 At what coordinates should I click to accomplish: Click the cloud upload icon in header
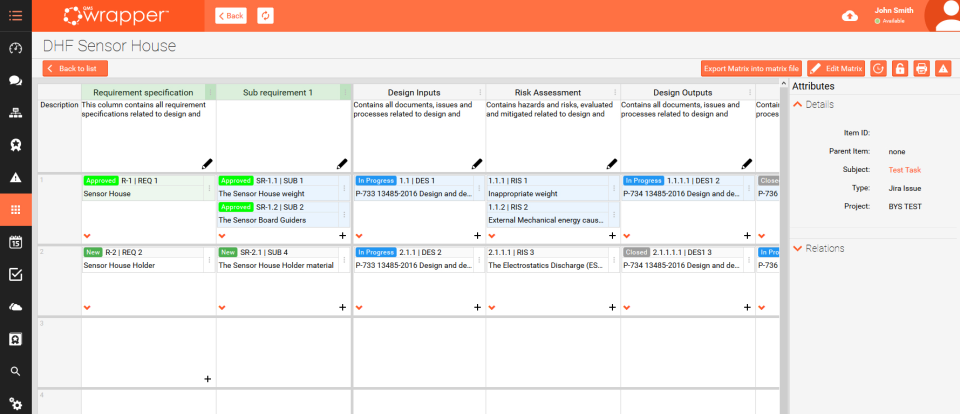coord(850,15)
